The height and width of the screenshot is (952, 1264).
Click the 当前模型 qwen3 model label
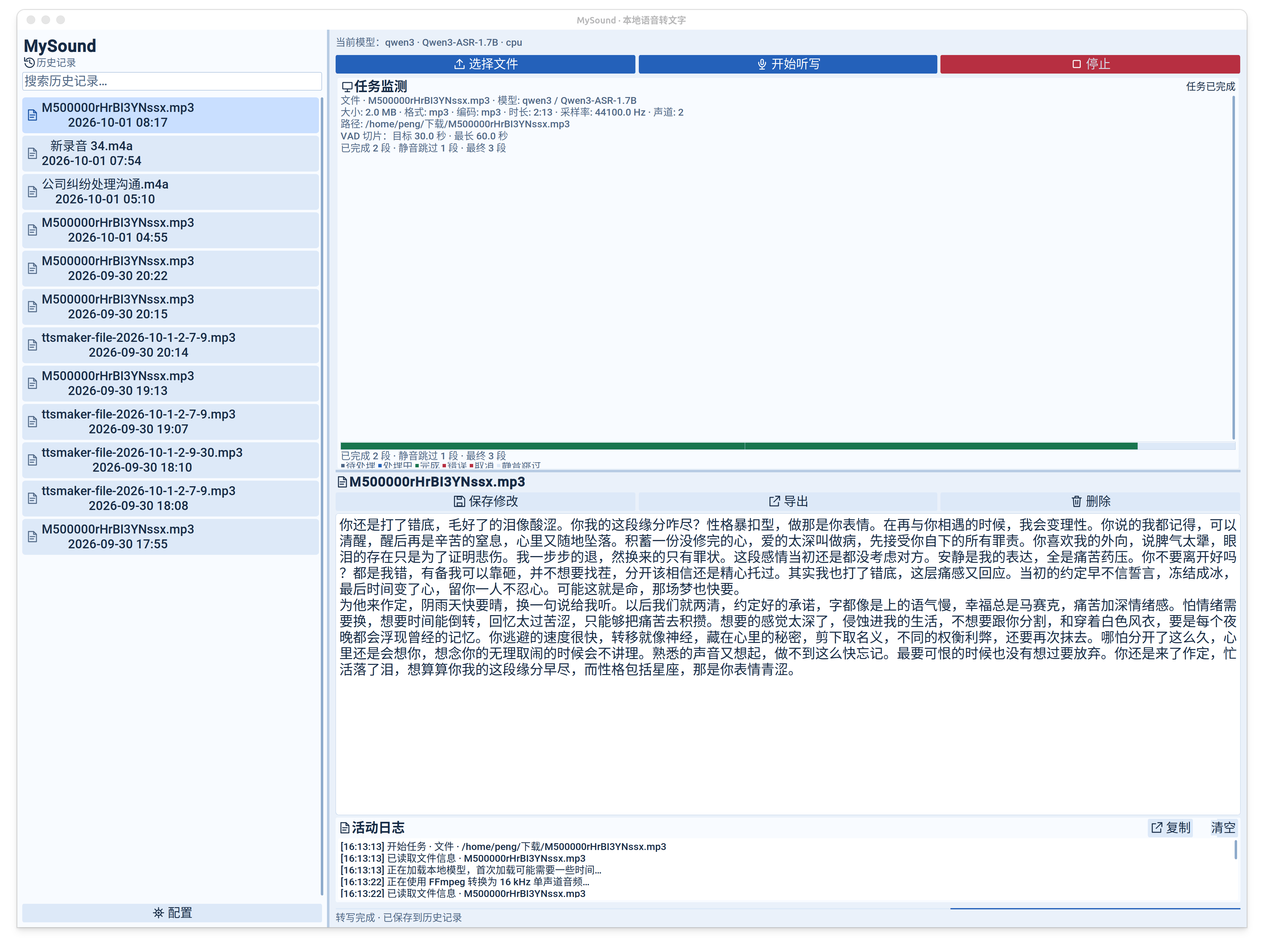click(x=429, y=42)
